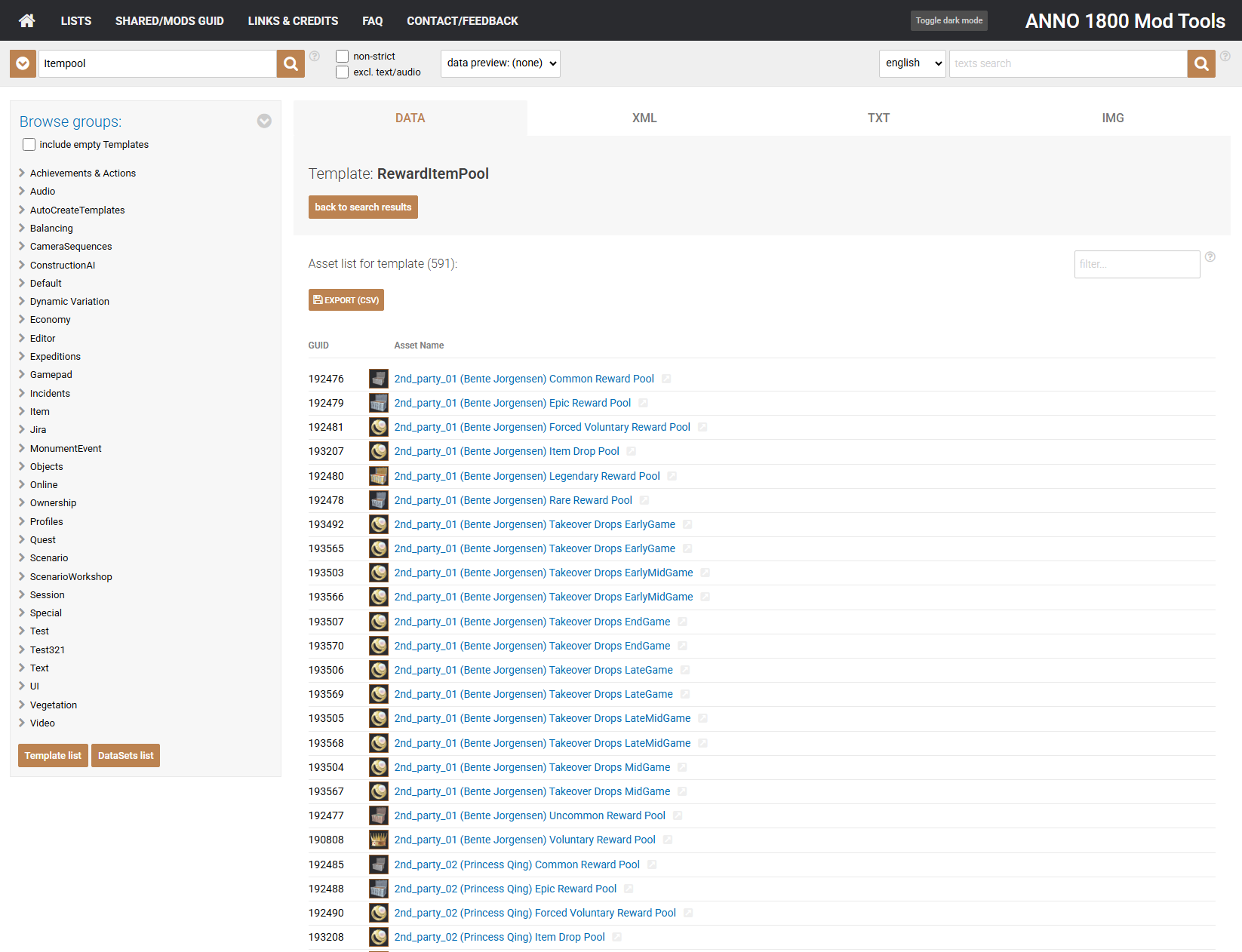Open external link icon for Common Reward Pool 192476
The width and height of the screenshot is (1242, 952).
(666, 379)
